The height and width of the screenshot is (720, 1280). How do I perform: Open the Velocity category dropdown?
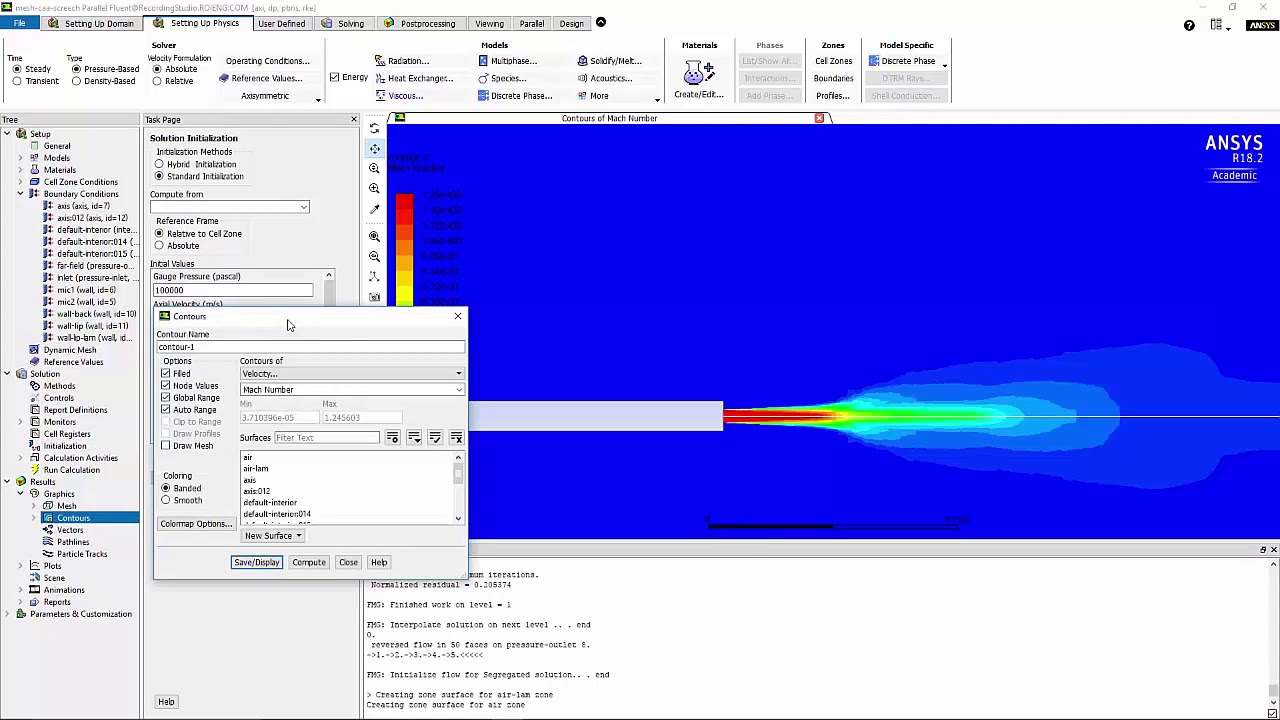(x=352, y=374)
